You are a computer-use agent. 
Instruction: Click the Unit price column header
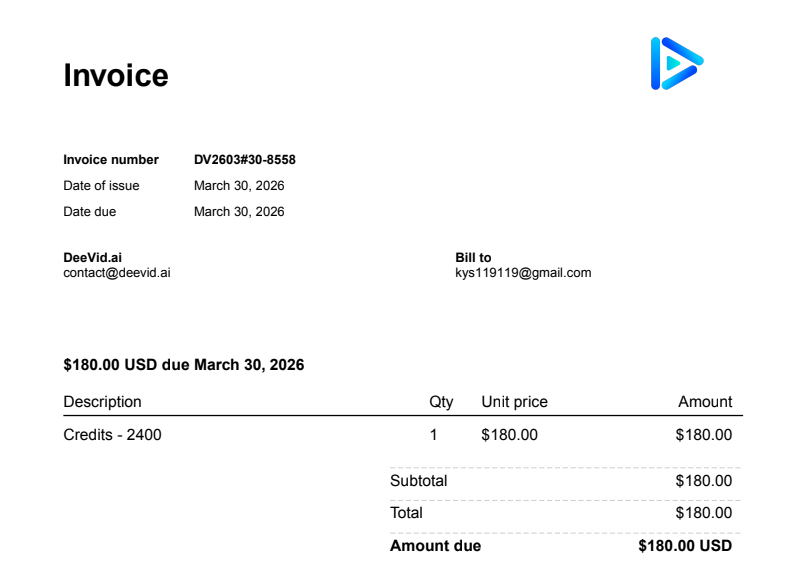pos(514,402)
